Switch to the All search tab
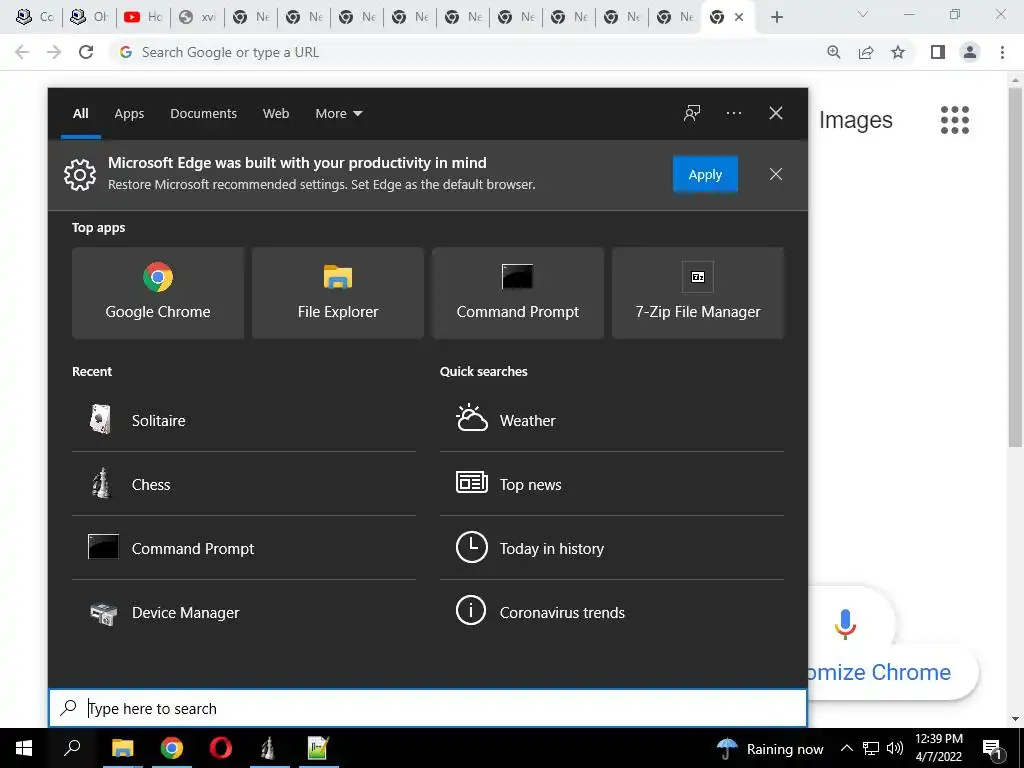The image size is (1024, 768). click(80, 114)
